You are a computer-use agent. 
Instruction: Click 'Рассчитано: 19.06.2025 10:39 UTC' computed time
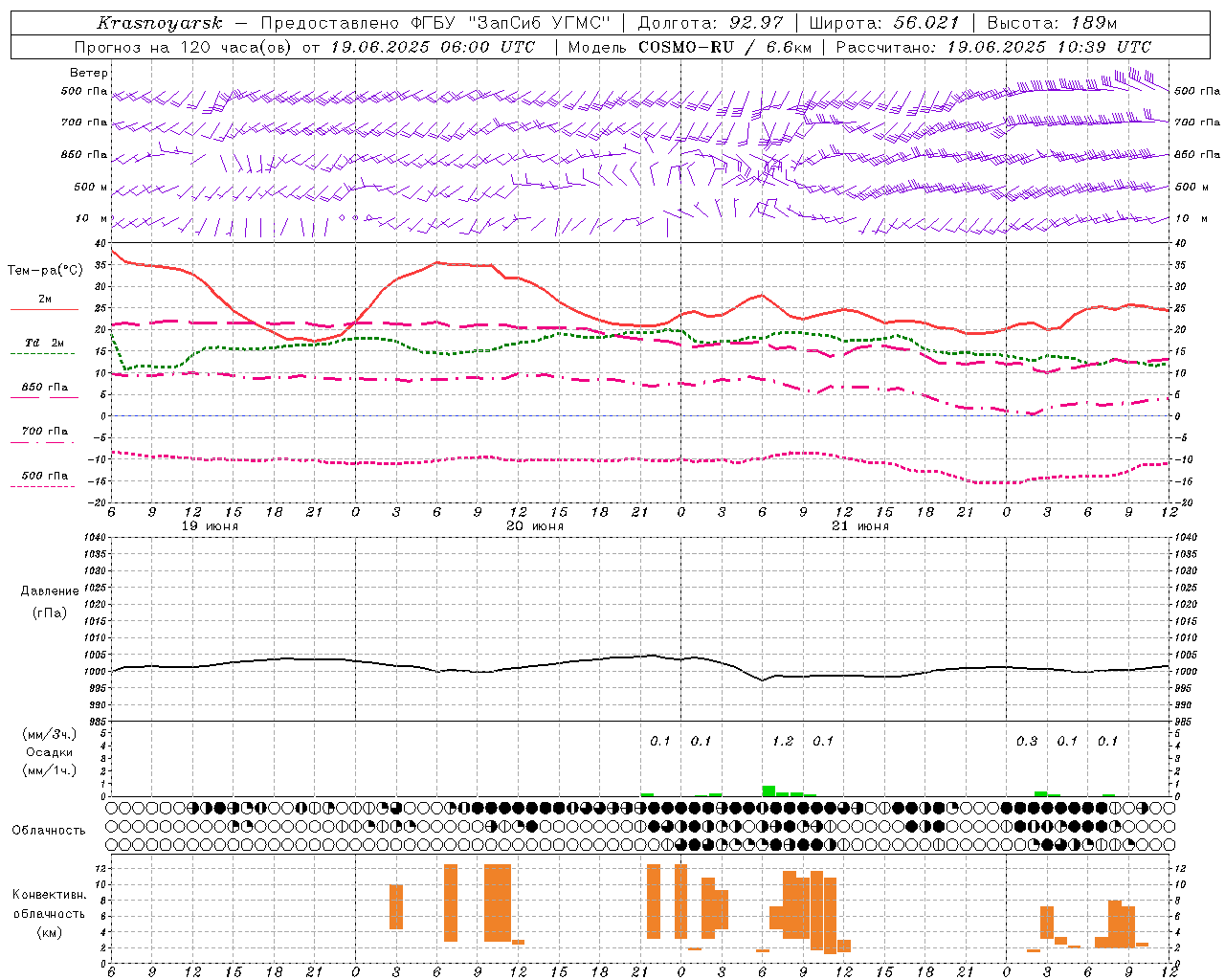(x=993, y=47)
